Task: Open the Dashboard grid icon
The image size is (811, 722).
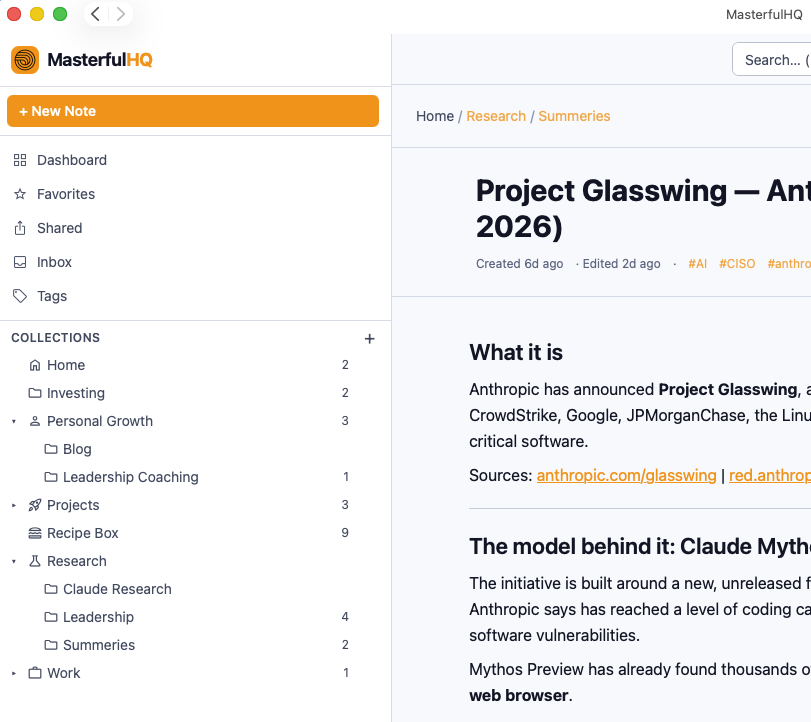Action: [20, 160]
